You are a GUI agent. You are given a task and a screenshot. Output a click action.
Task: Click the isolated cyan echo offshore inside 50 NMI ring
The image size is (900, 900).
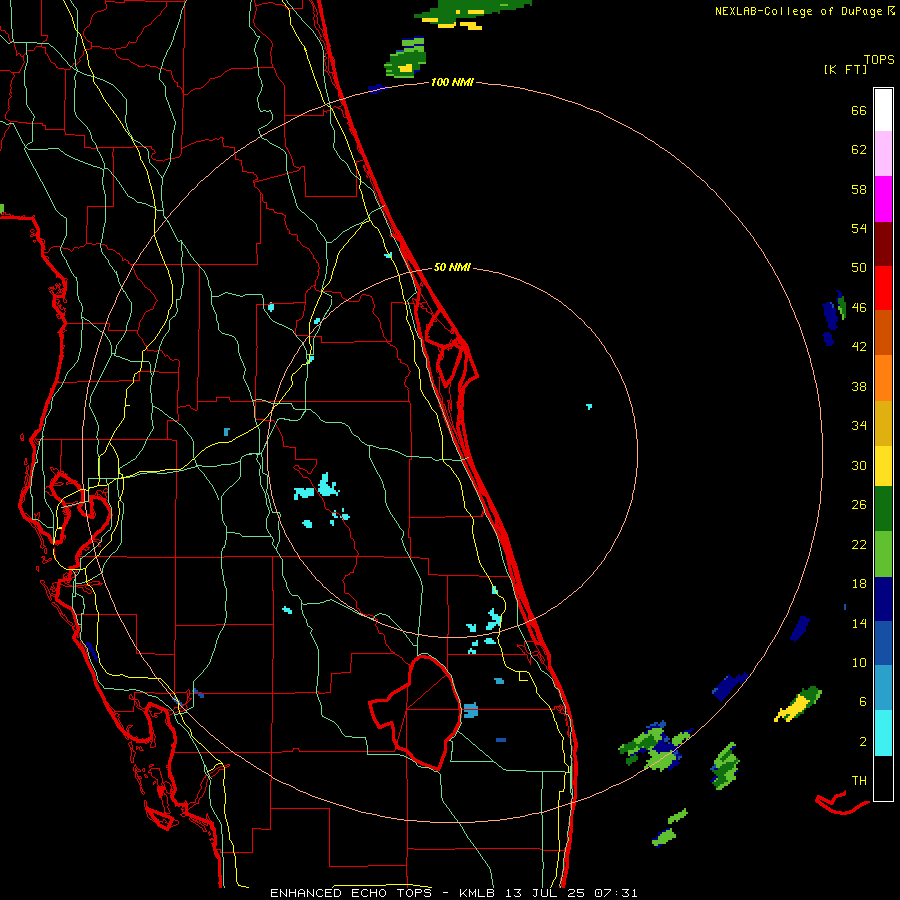click(x=589, y=406)
